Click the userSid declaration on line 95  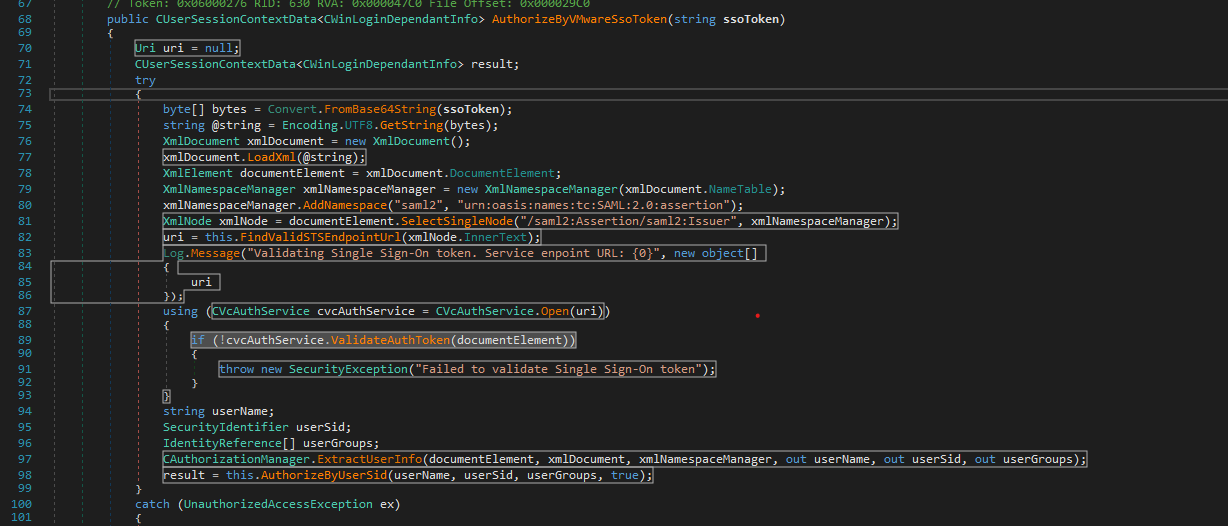(x=318, y=427)
